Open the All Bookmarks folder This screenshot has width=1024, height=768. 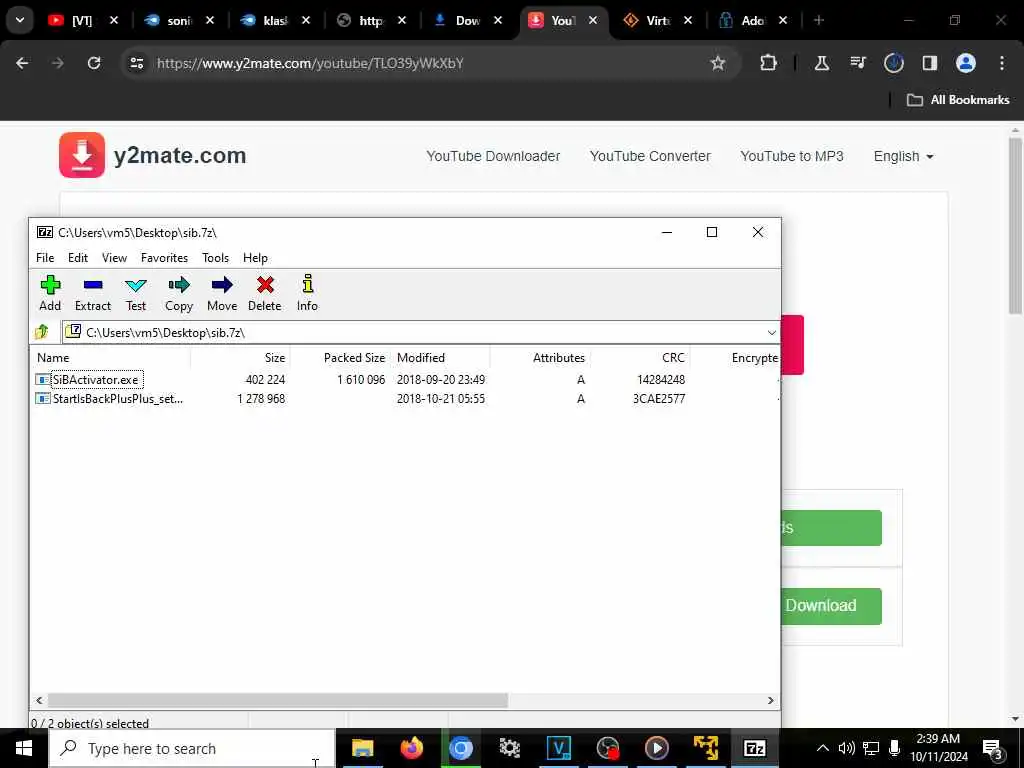pos(958,100)
